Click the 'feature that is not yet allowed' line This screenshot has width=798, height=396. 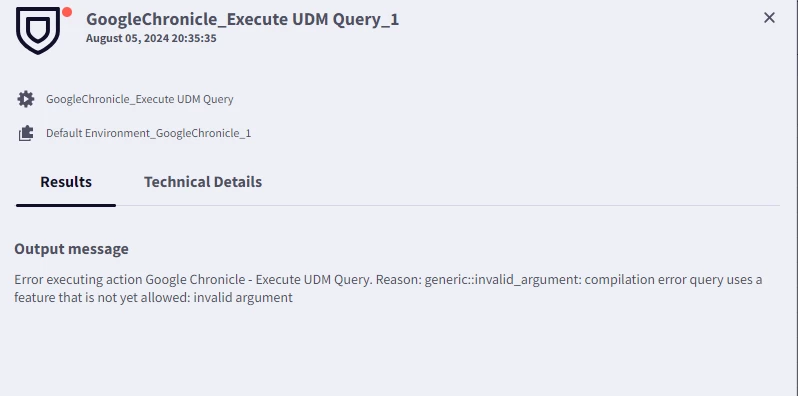[153, 297]
